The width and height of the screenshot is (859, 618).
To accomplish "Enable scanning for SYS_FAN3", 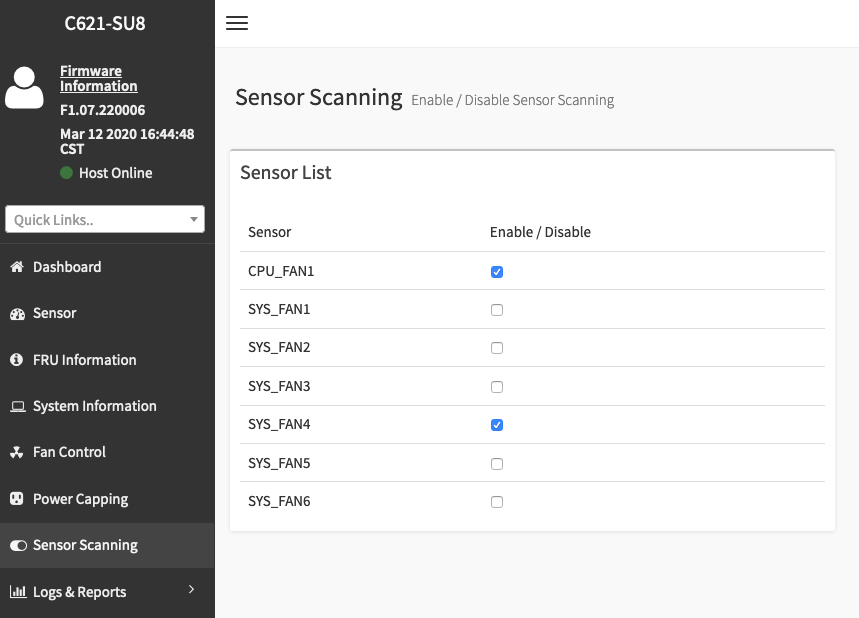I will click(497, 387).
